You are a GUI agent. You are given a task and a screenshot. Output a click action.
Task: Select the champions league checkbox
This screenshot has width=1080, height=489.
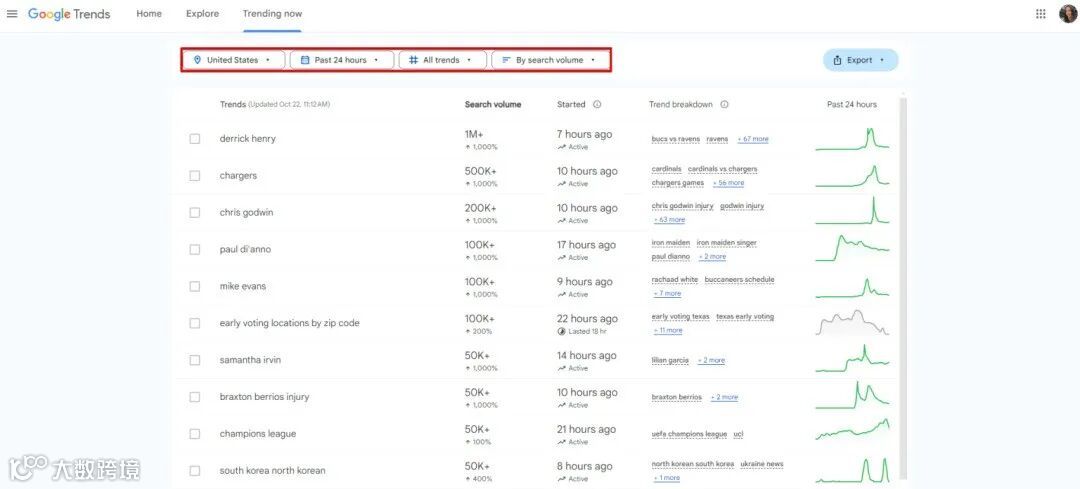pyautogui.click(x=195, y=434)
